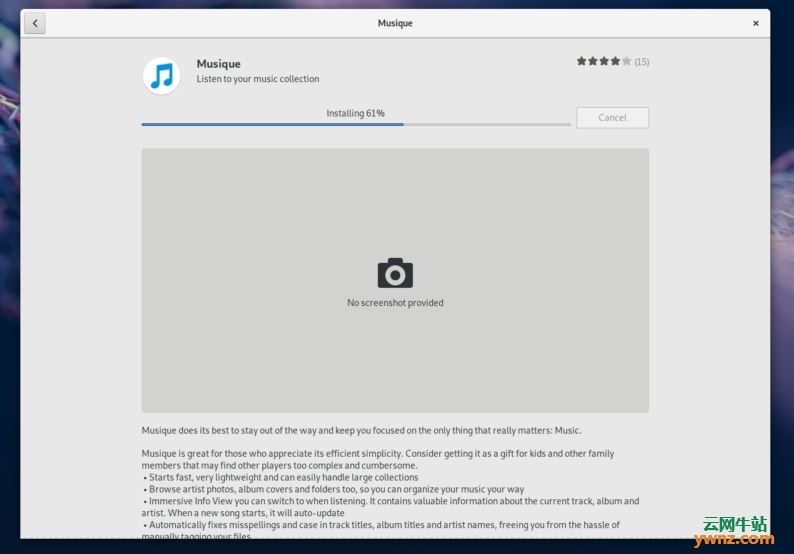Click the 'Browse artist photos' bullet line
This screenshot has width=794, height=554.
(x=333, y=489)
